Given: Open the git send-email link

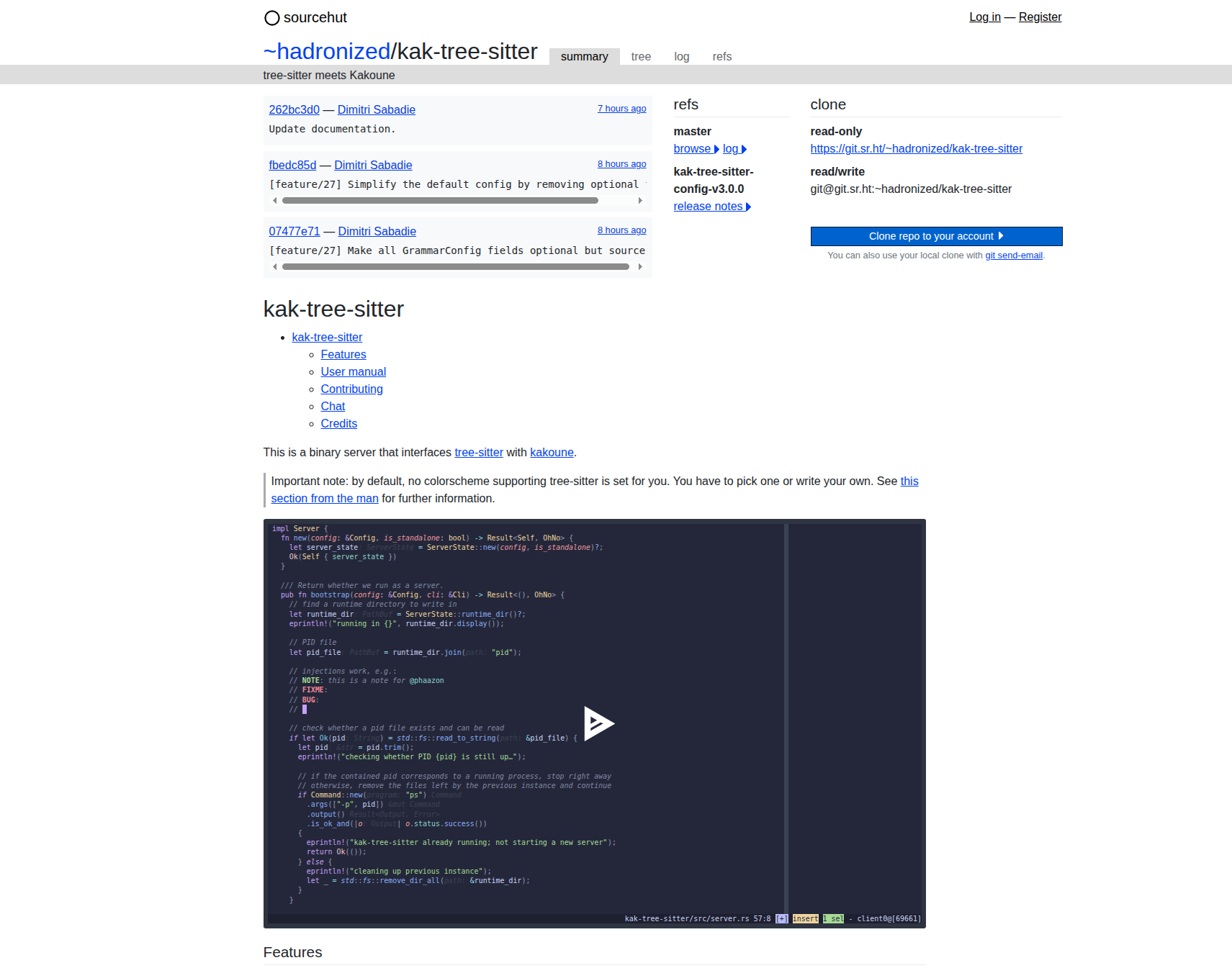Looking at the screenshot, I should coord(1014,255).
